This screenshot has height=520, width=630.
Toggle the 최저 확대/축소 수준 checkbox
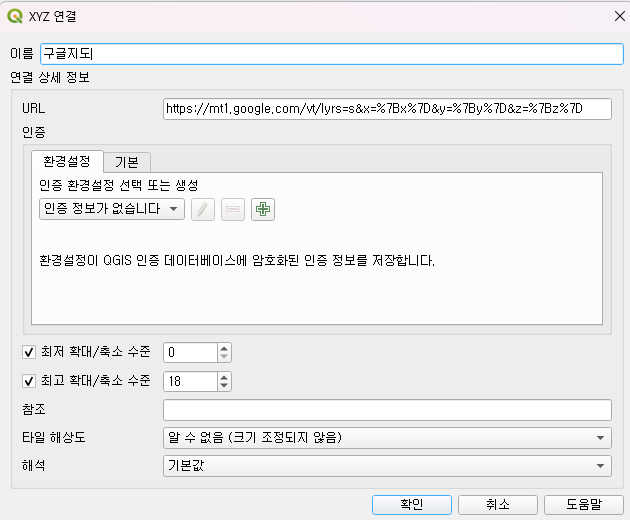coord(29,352)
